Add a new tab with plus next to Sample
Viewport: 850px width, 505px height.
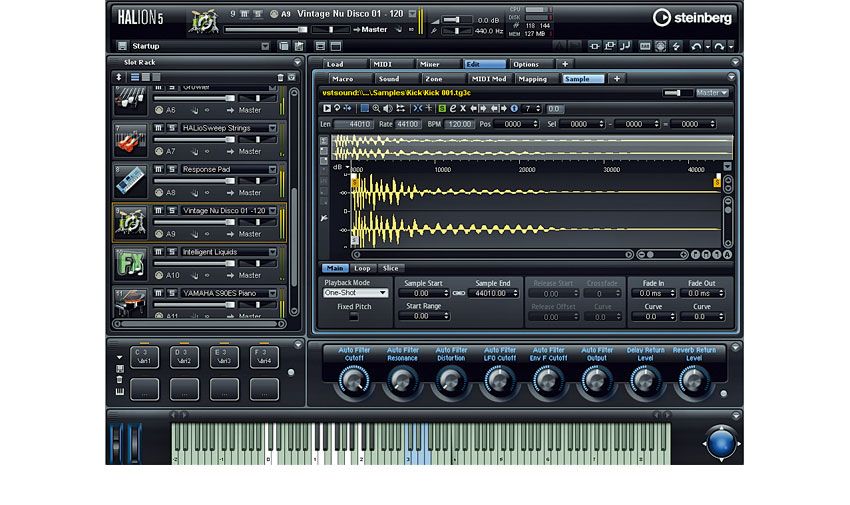[616, 79]
